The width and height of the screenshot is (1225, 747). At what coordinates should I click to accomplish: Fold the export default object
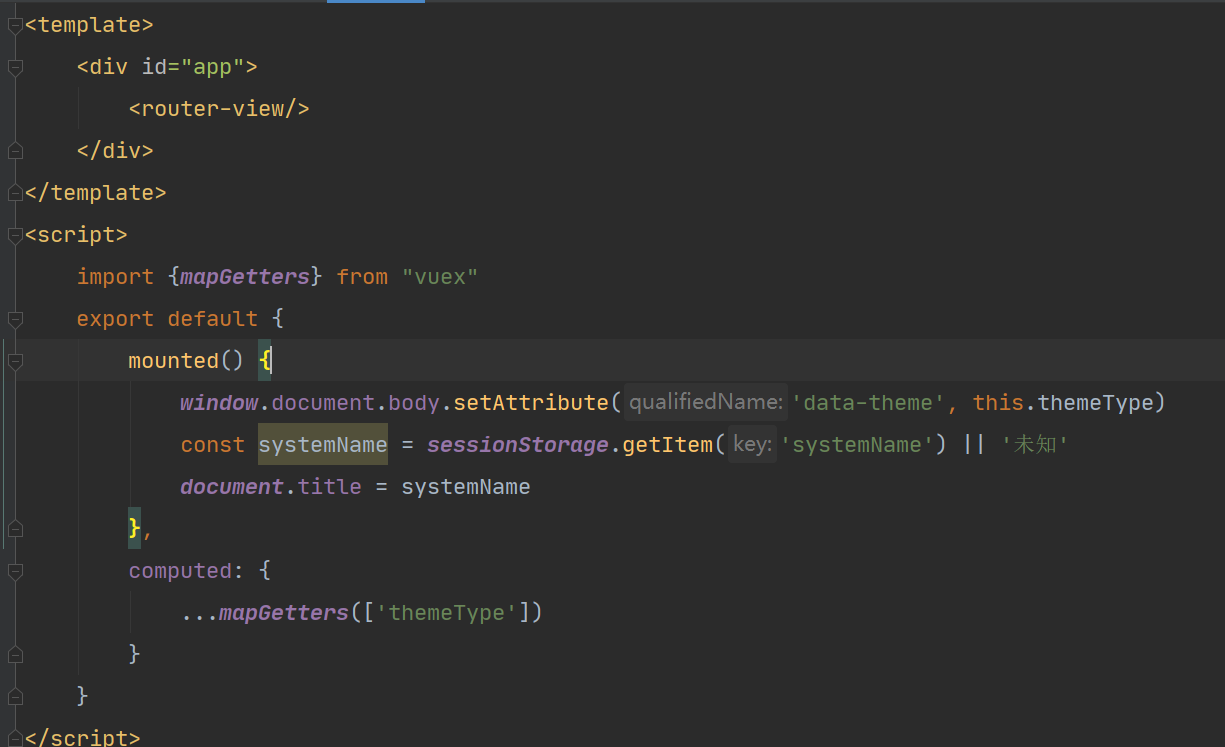15,319
